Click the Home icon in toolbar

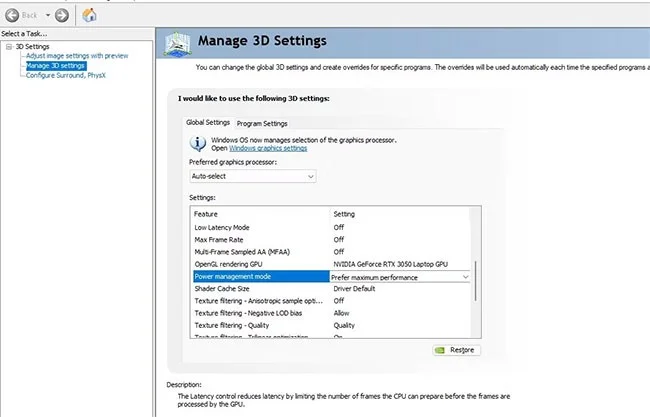pos(90,15)
